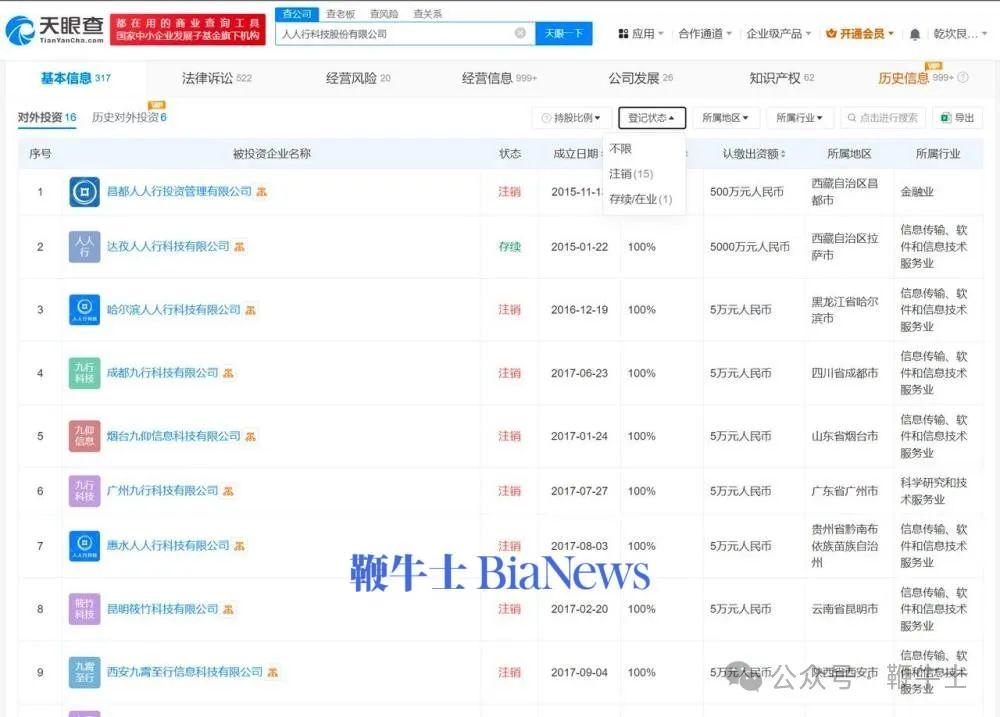Click equity chart icon after 达孜人人行科技有限公司
This screenshot has height=717, width=1000.
click(239, 247)
